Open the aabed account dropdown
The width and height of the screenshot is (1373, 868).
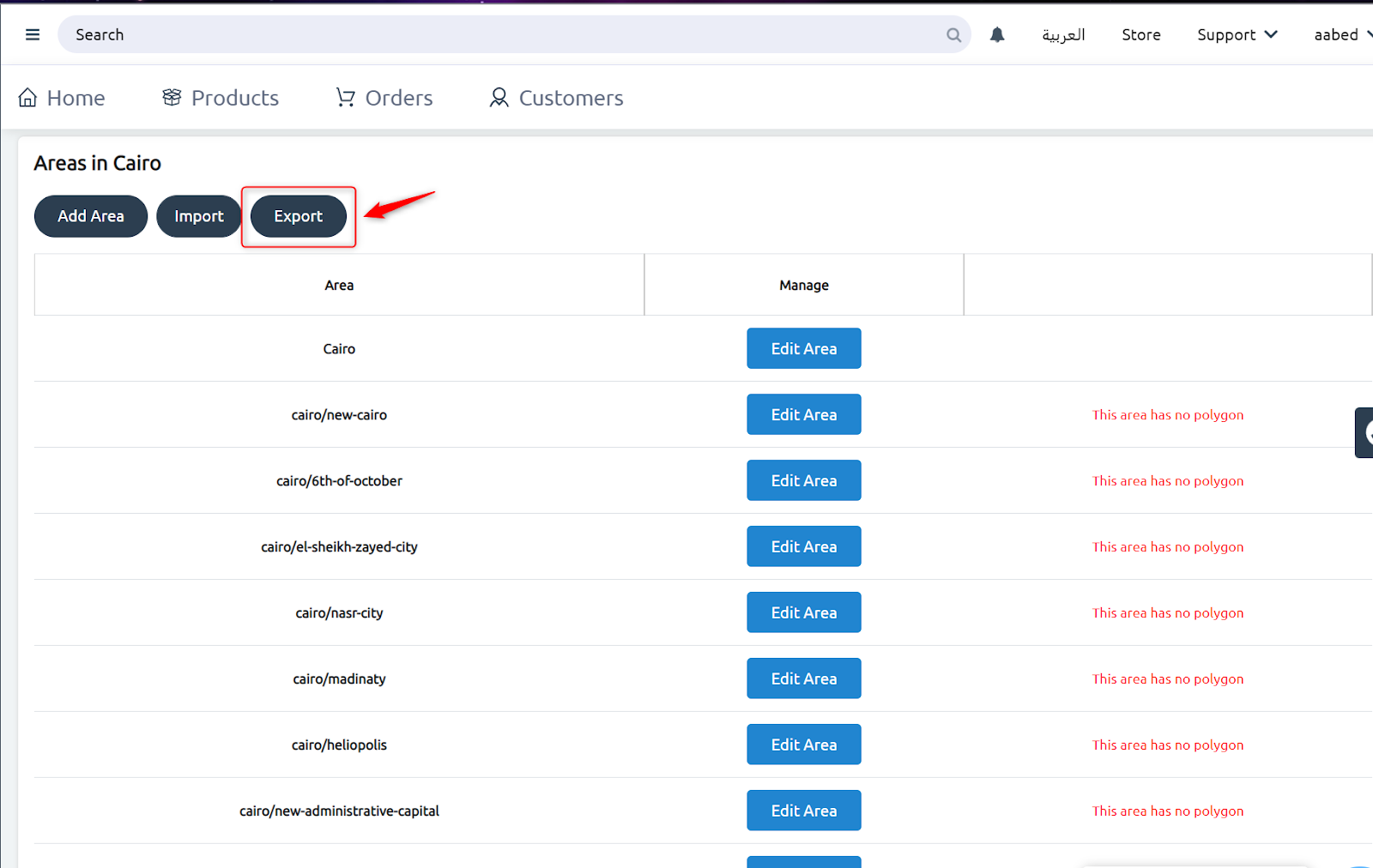1343,34
